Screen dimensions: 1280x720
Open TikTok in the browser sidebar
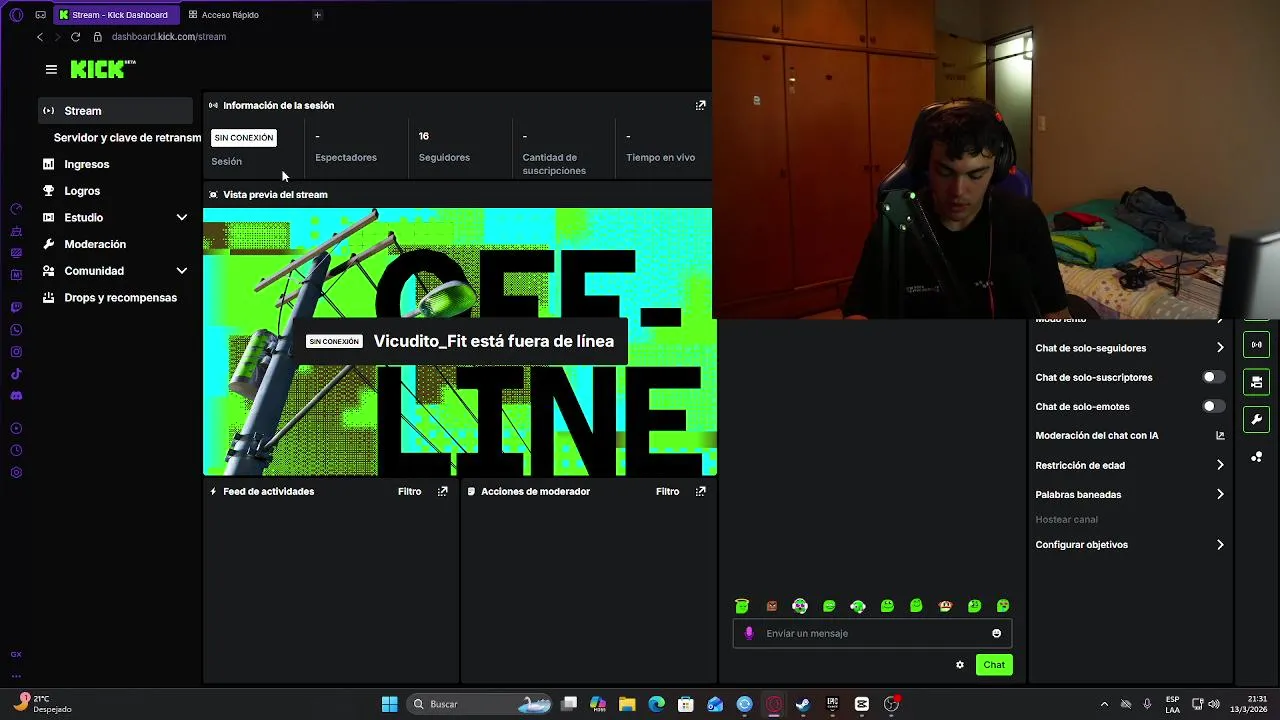coord(16,374)
